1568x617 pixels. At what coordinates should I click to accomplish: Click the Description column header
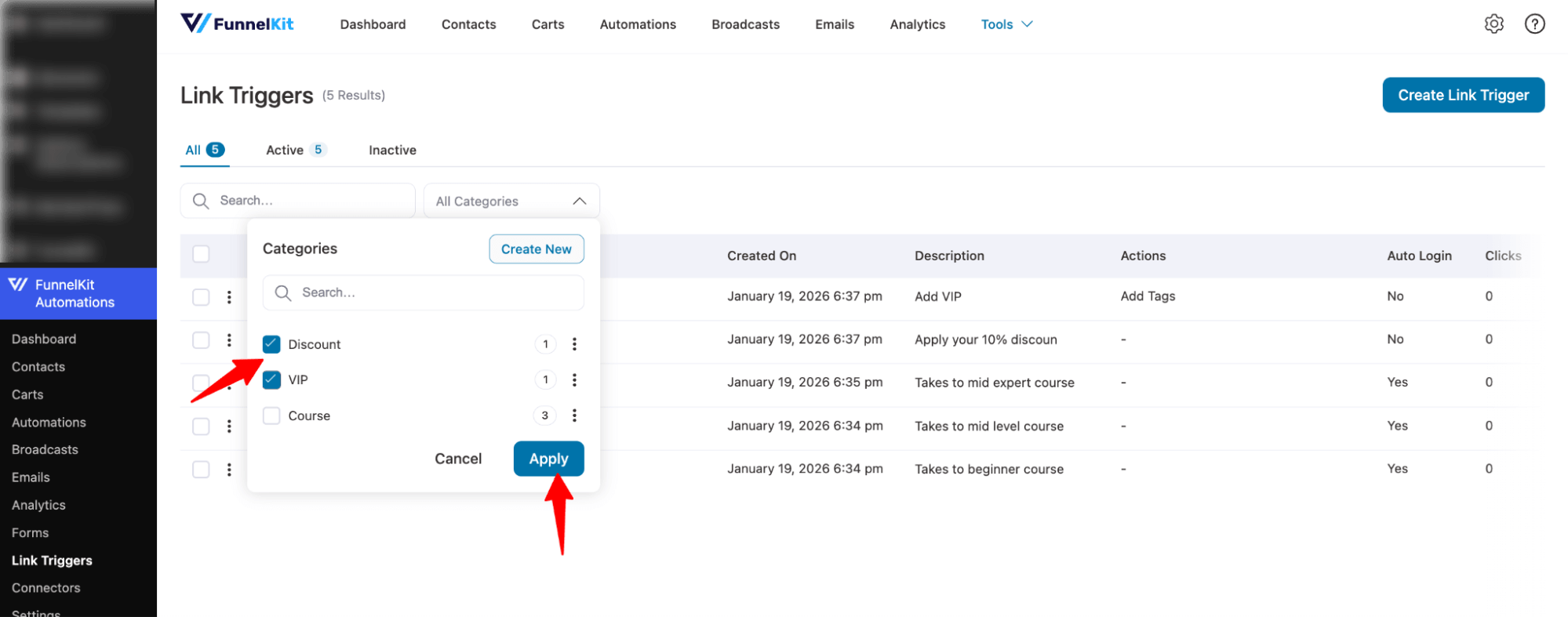click(x=949, y=256)
